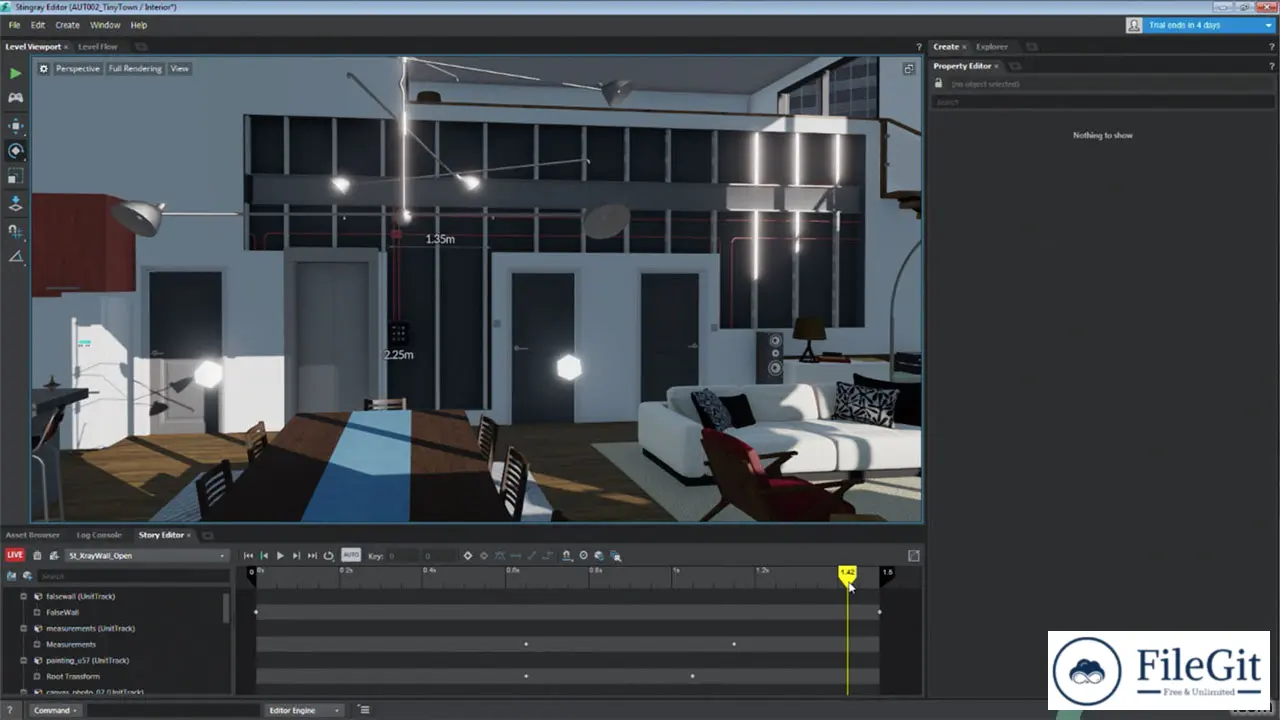Click the clipboard icon next to LIVE

37,556
